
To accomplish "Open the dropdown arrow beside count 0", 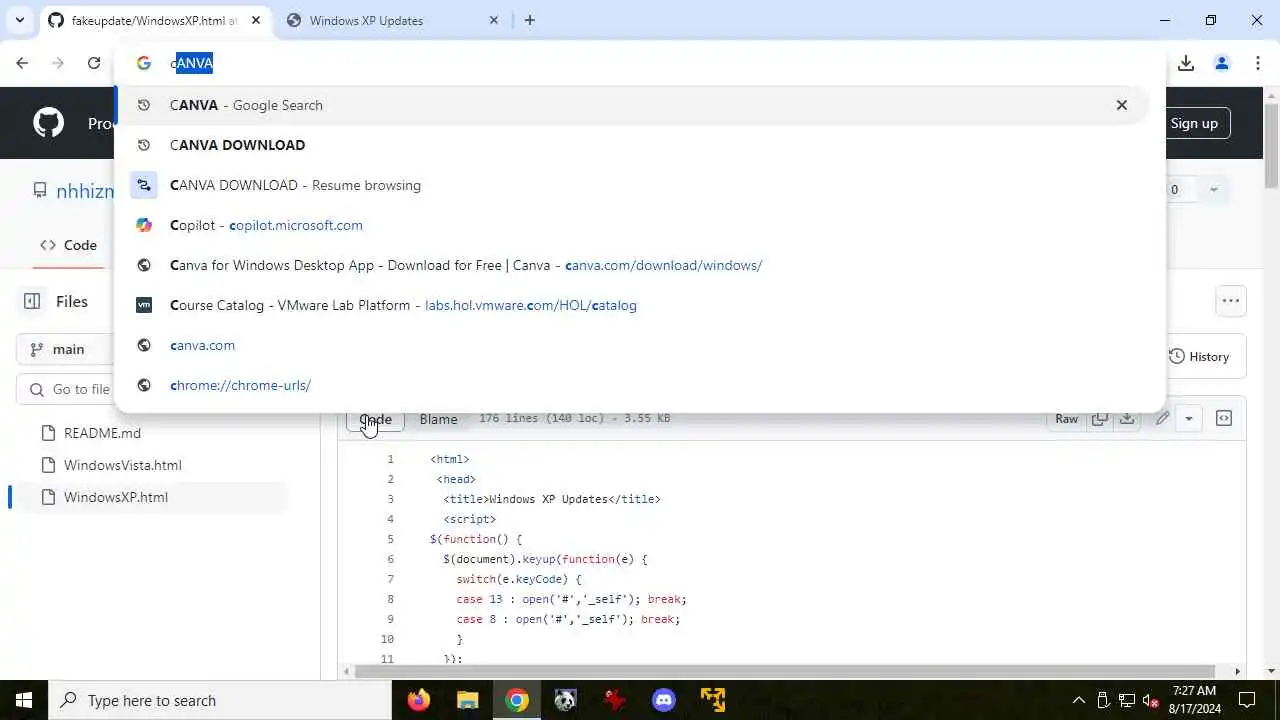I will [1213, 190].
